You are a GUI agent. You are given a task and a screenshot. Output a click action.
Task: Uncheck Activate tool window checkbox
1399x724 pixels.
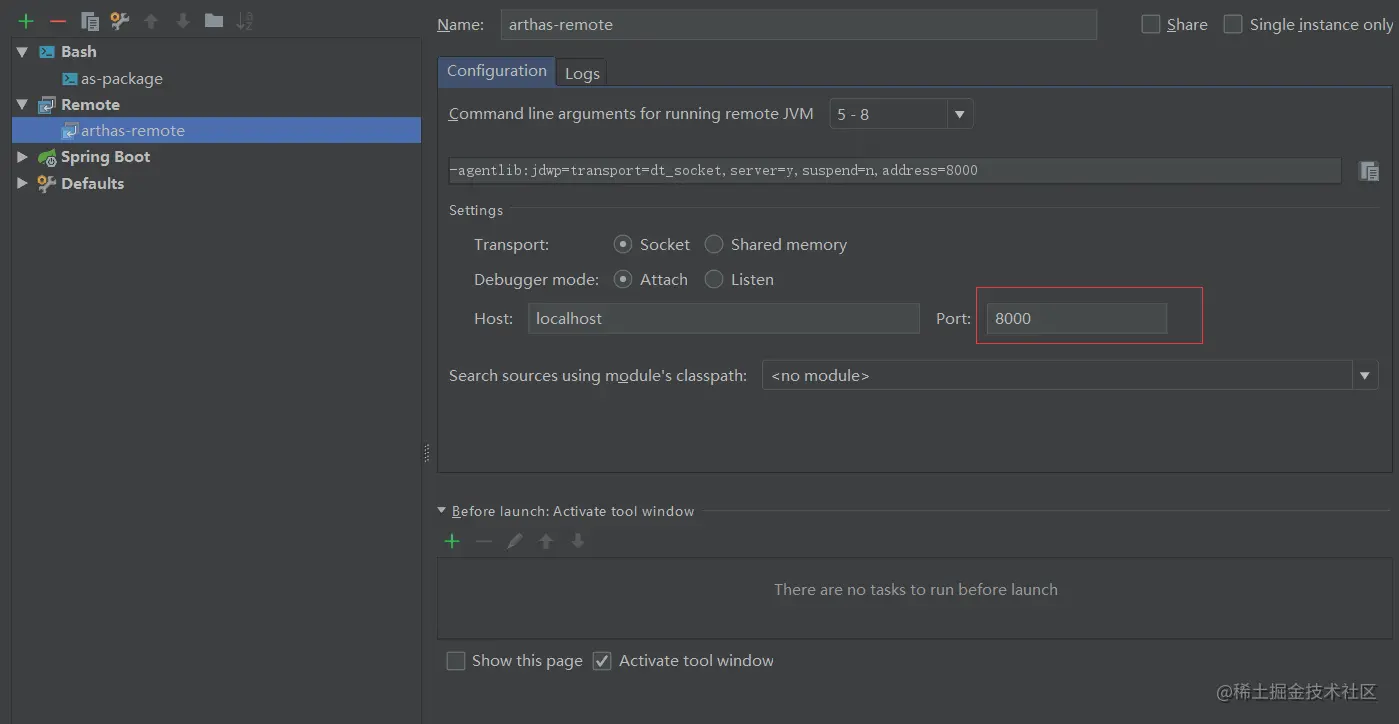point(602,661)
